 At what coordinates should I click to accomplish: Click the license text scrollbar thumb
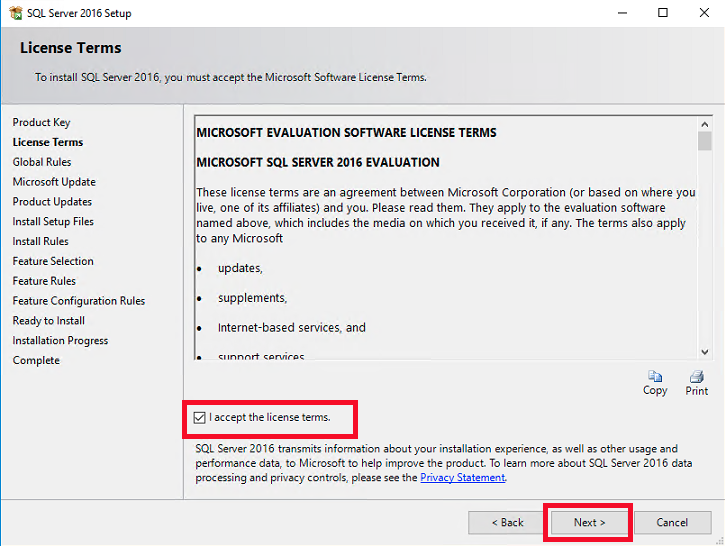705,141
